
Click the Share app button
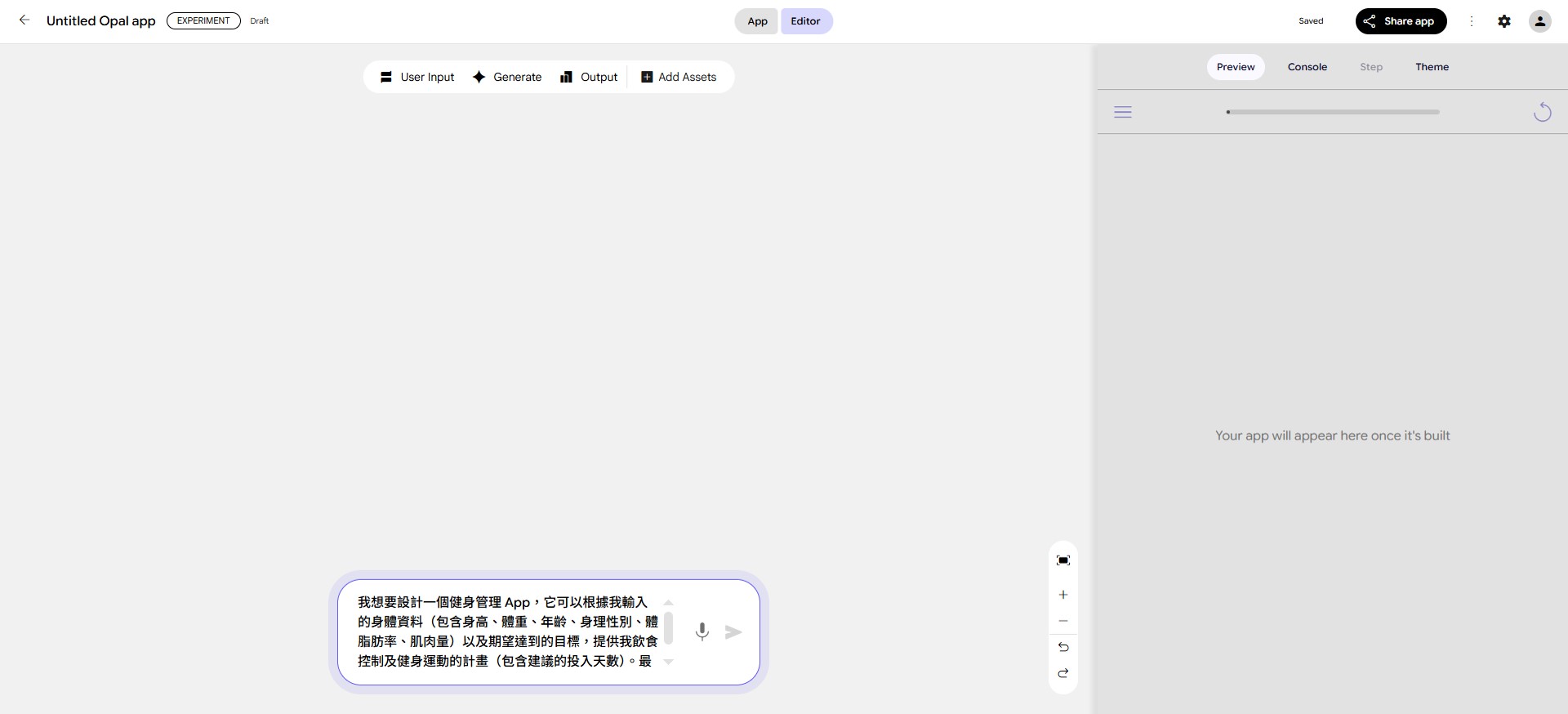1401,21
